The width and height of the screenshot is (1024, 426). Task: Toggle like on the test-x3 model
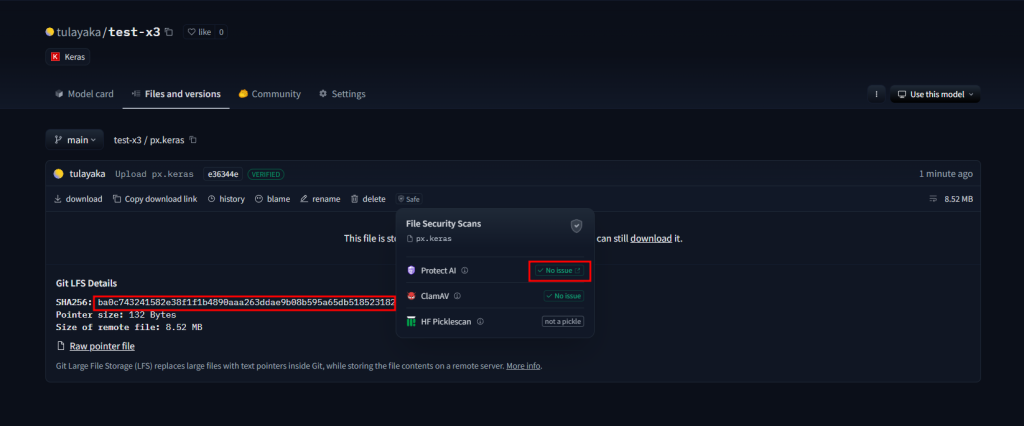click(198, 32)
